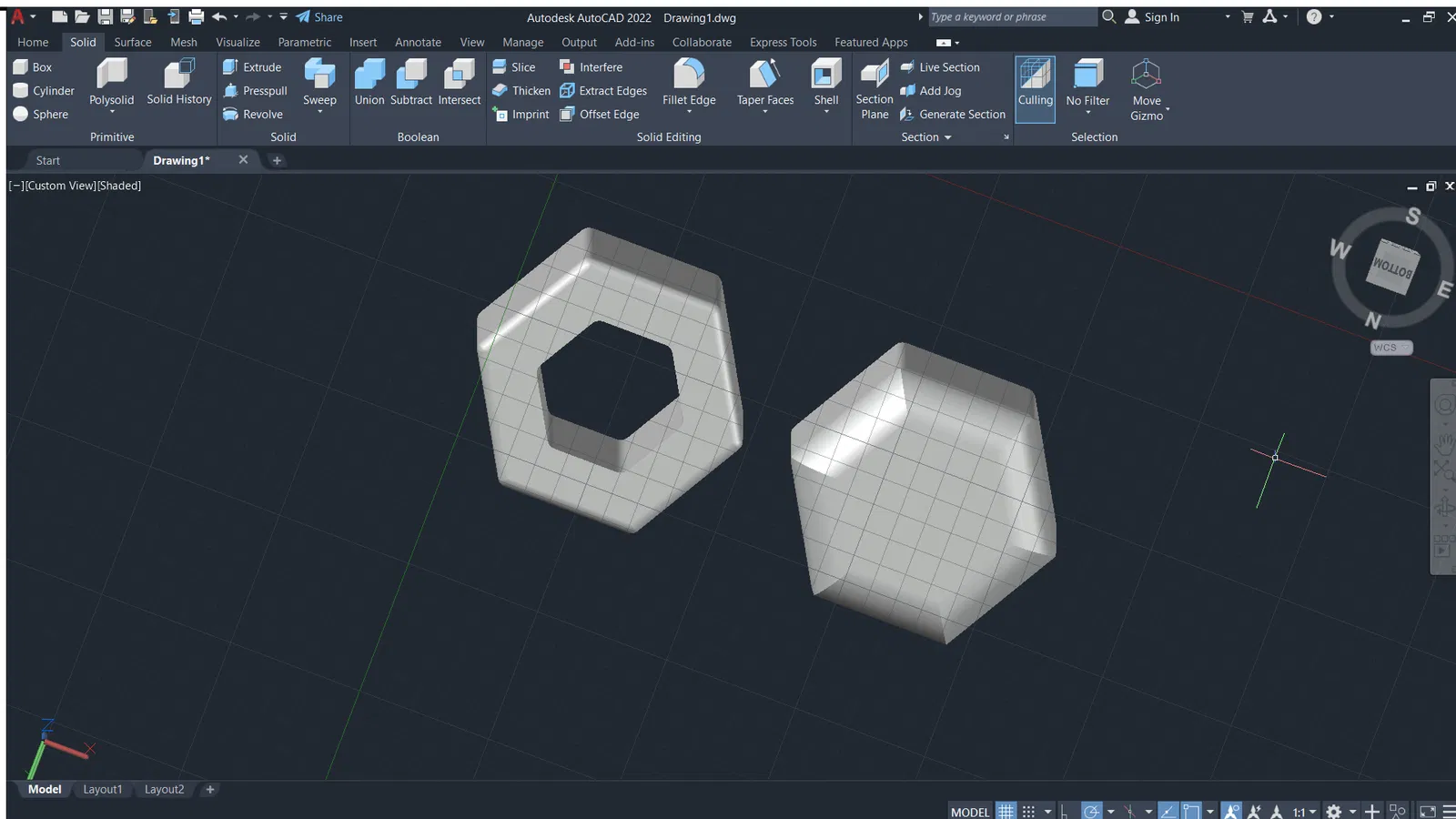
Task: Select the Slice tool
Action: coord(514,67)
